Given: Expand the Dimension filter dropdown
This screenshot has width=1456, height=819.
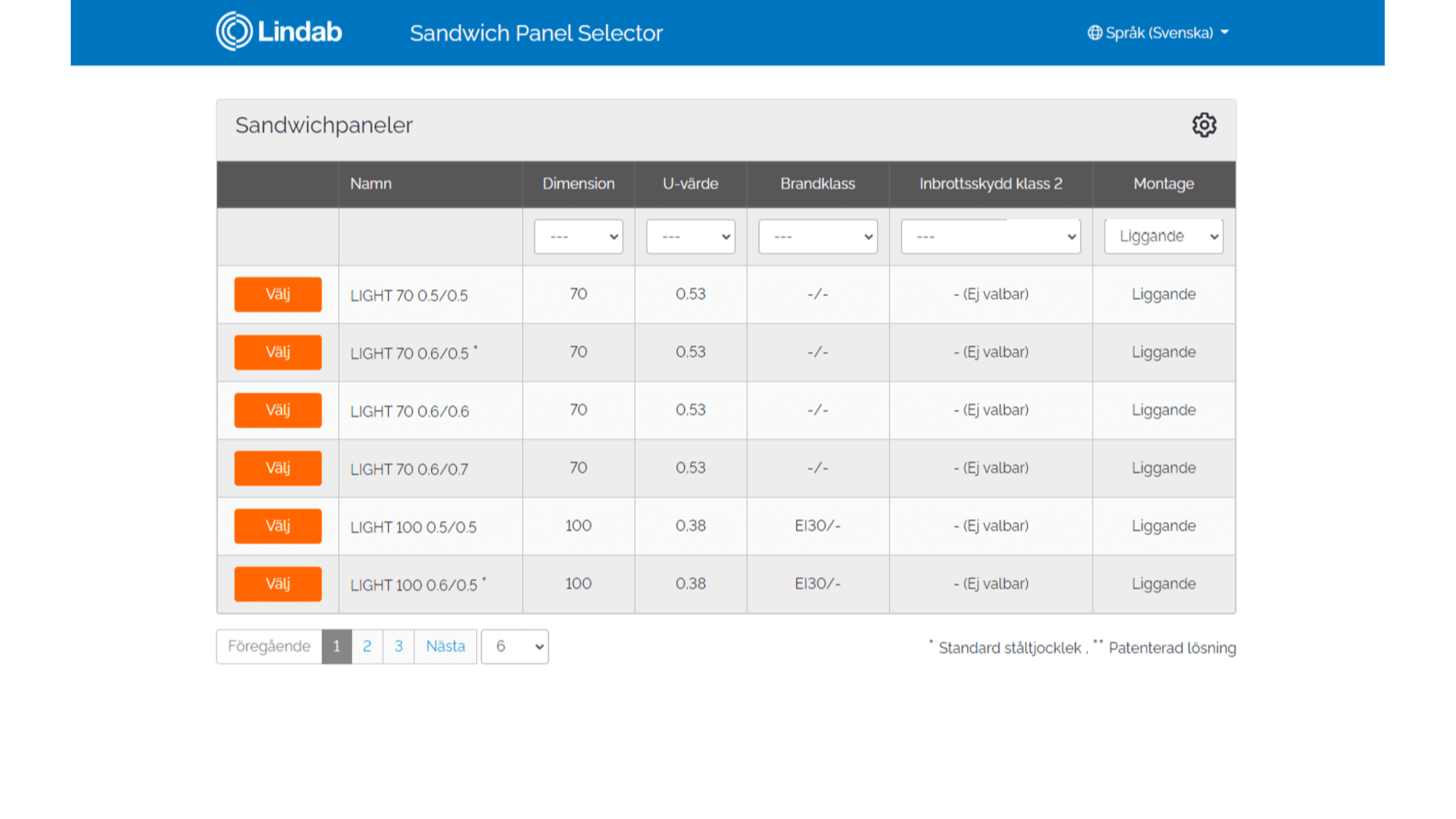Looking at the screenshot, I should click(578, 236).
